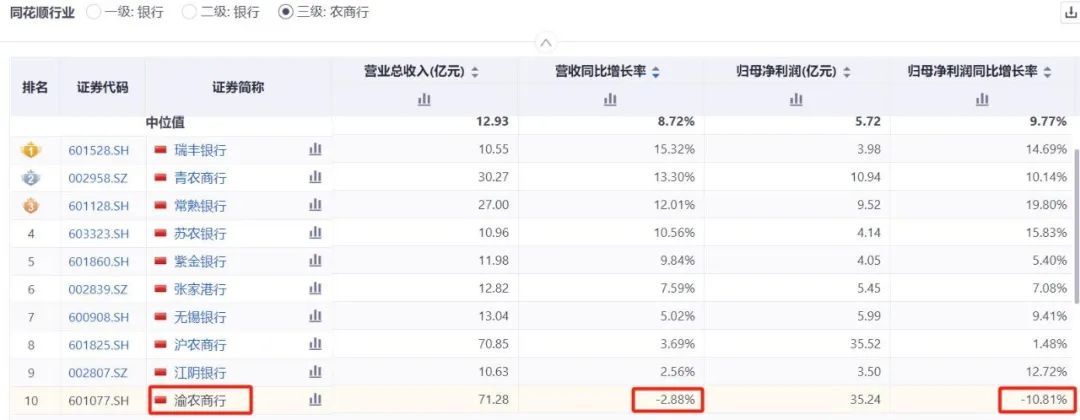This screenshot has height=420, width=1080.
Task: Click bronze medal rank icon for third place
Action: coord(30,205)
